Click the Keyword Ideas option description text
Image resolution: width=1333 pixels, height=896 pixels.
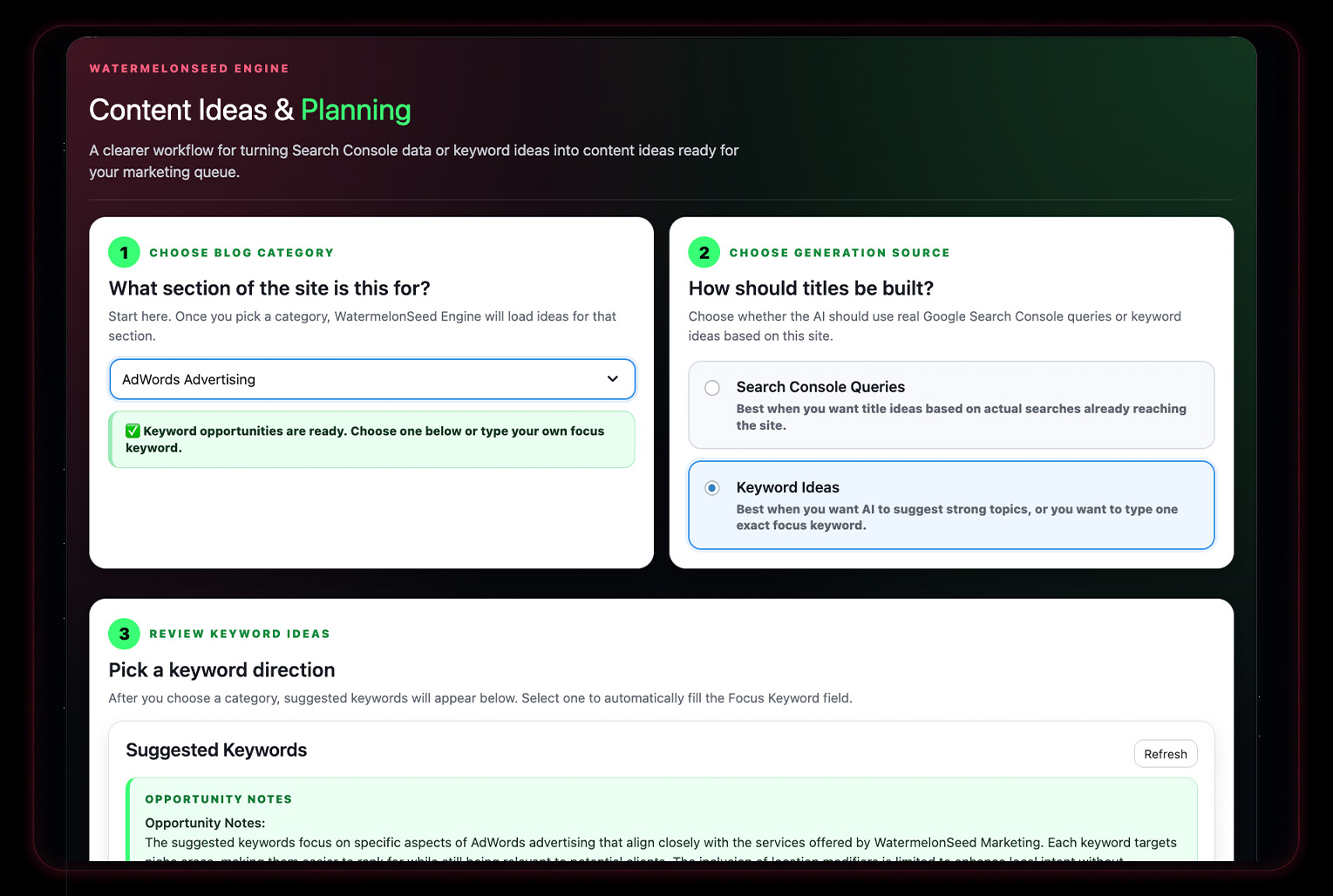[x=956, y=517]
